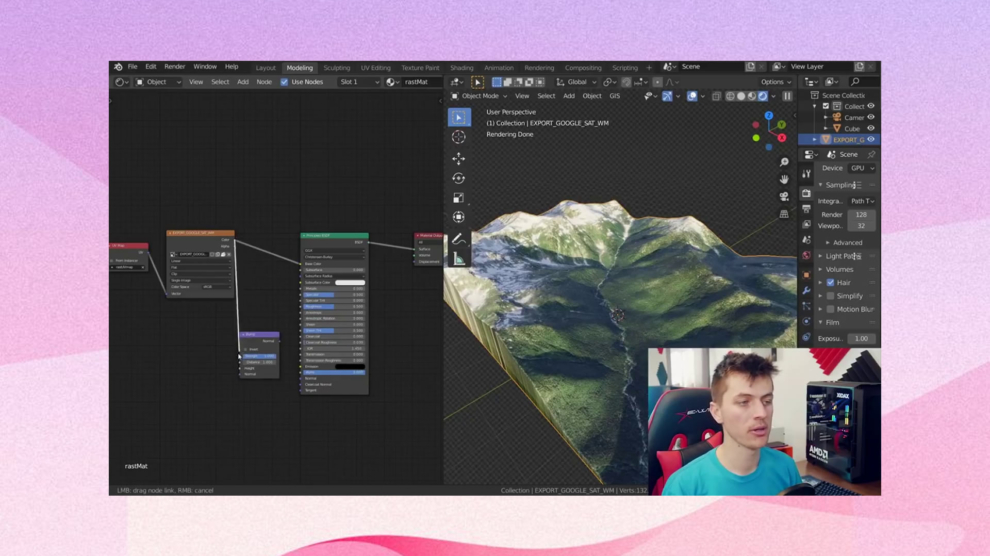This screenshot has width=990, height=556.
Task: Click the Render samples value 128
Action: 861,215
